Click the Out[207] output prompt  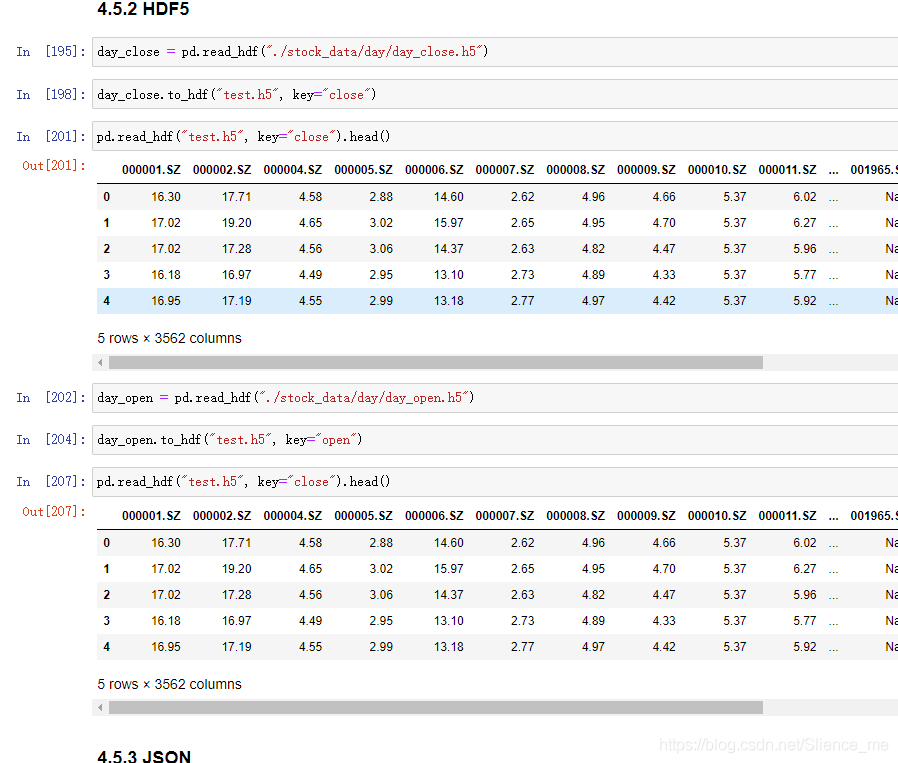pos(54,512)
